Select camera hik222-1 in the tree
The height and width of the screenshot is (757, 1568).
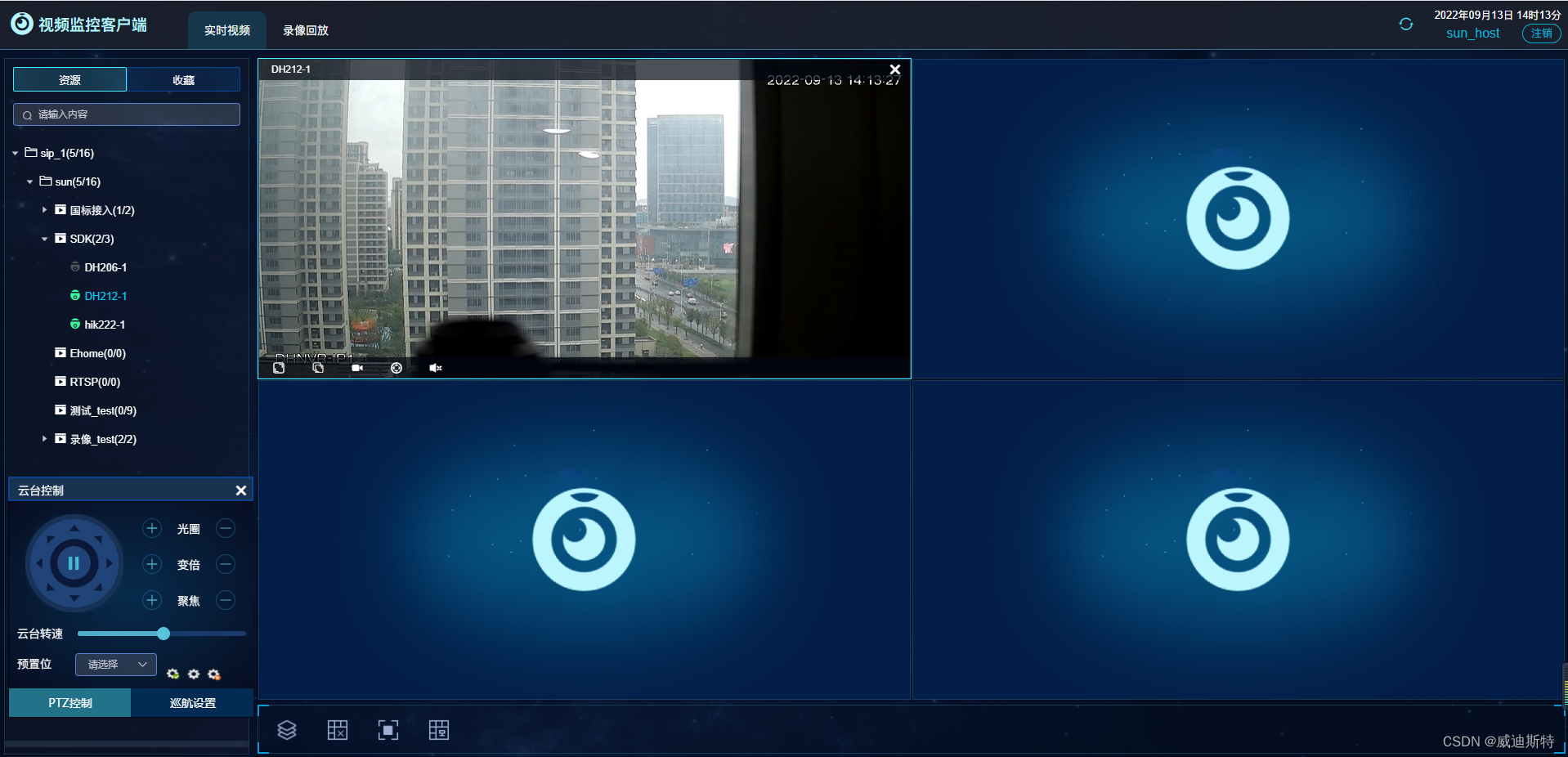pos(105,325)
